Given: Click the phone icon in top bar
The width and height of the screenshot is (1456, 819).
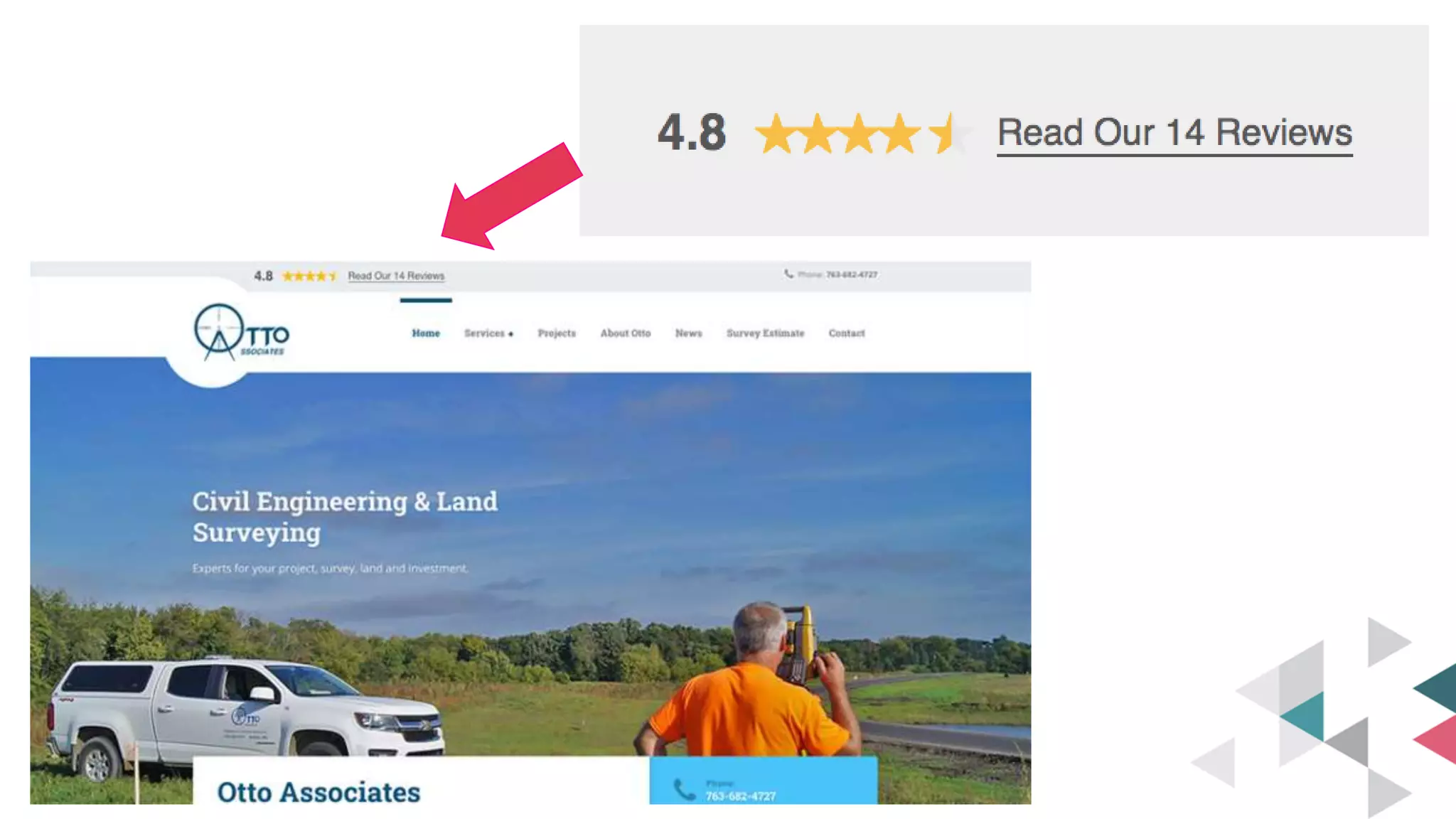Looking at the screenshot, I should point(788,274).
